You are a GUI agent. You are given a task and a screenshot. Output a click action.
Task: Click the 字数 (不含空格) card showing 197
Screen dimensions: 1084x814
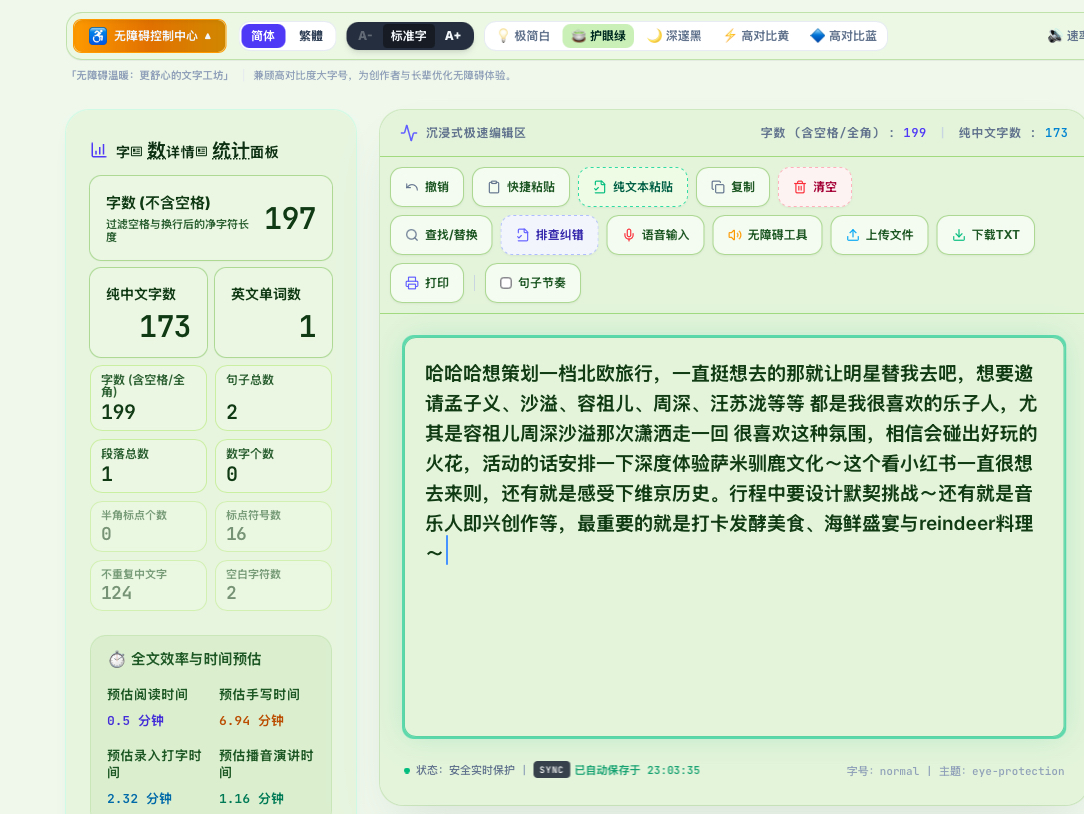pos(211,218)
